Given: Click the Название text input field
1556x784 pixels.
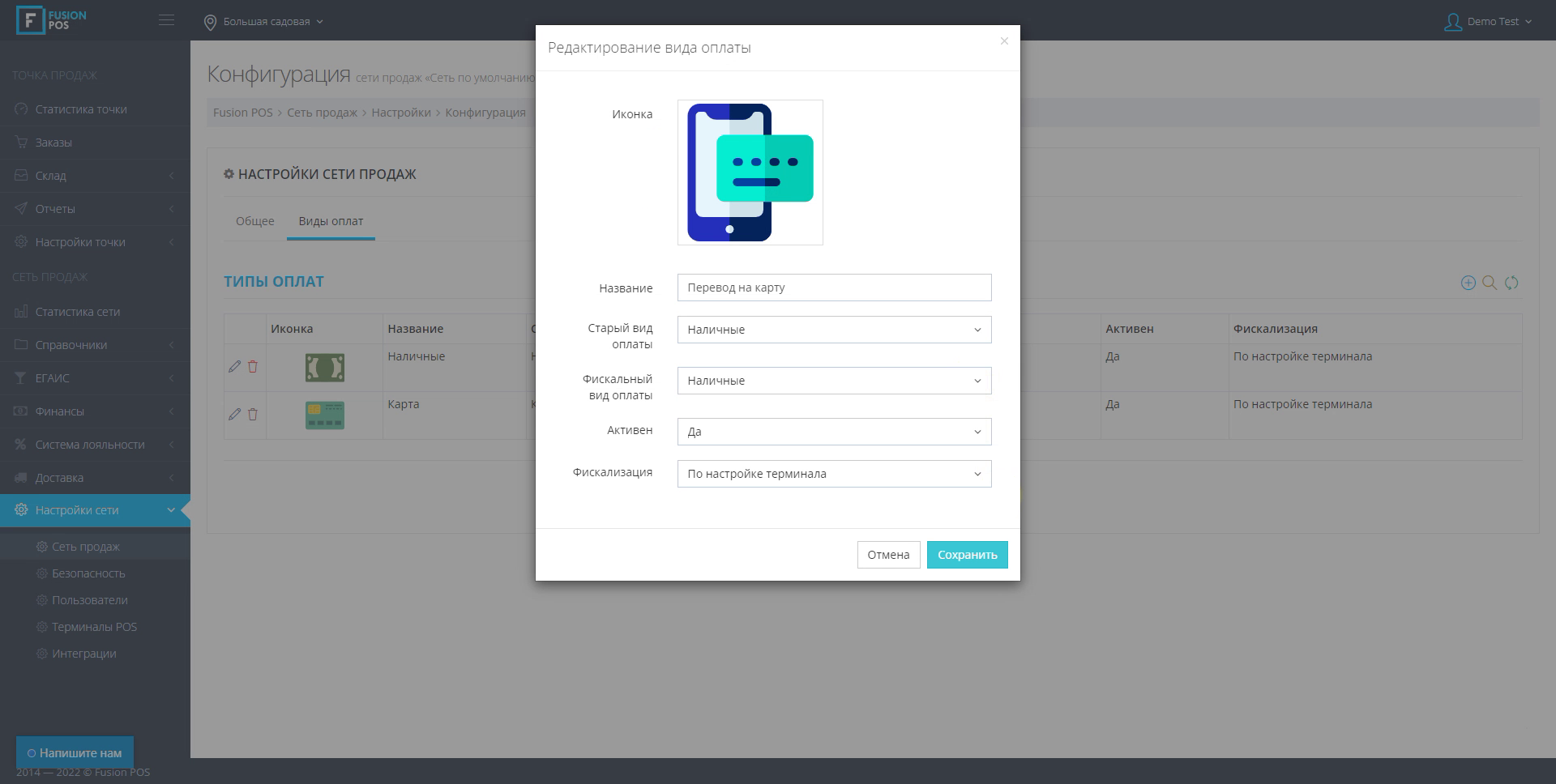Looking at the screenshot, I should pyautogui.click(x=834, y=288).
